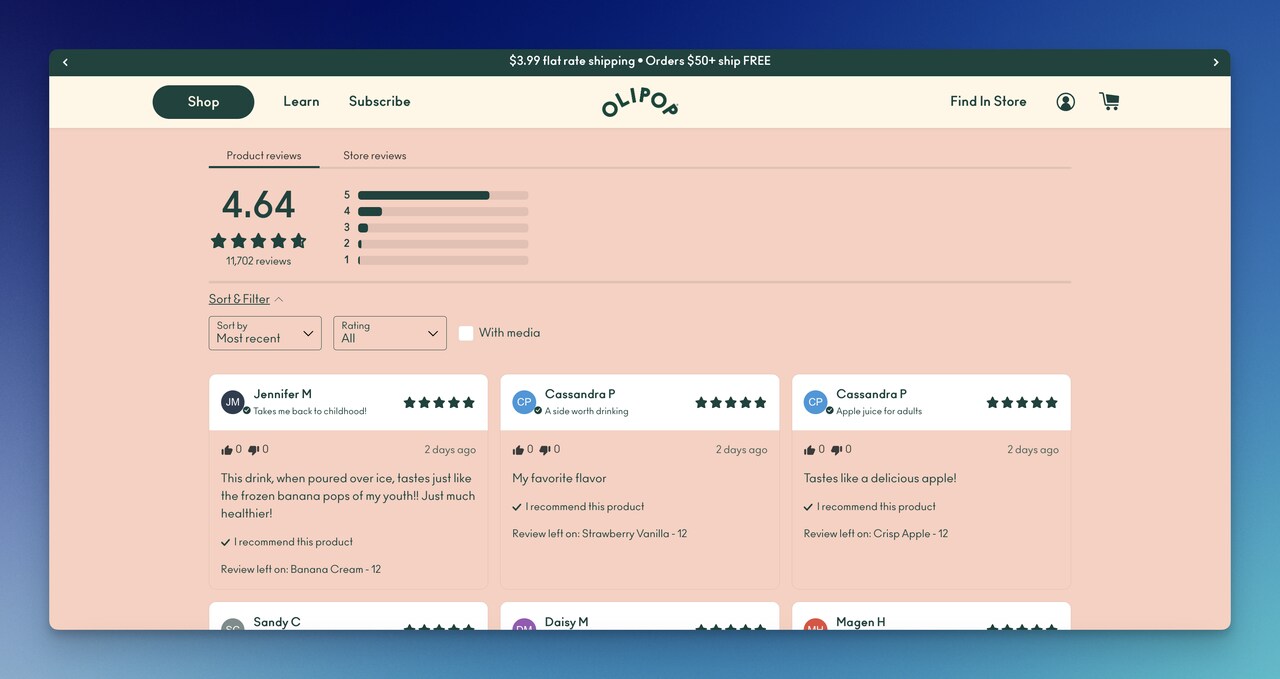Click 'My favorite flavor' review text
The image size is (1280, 679).
click(560, 478)
